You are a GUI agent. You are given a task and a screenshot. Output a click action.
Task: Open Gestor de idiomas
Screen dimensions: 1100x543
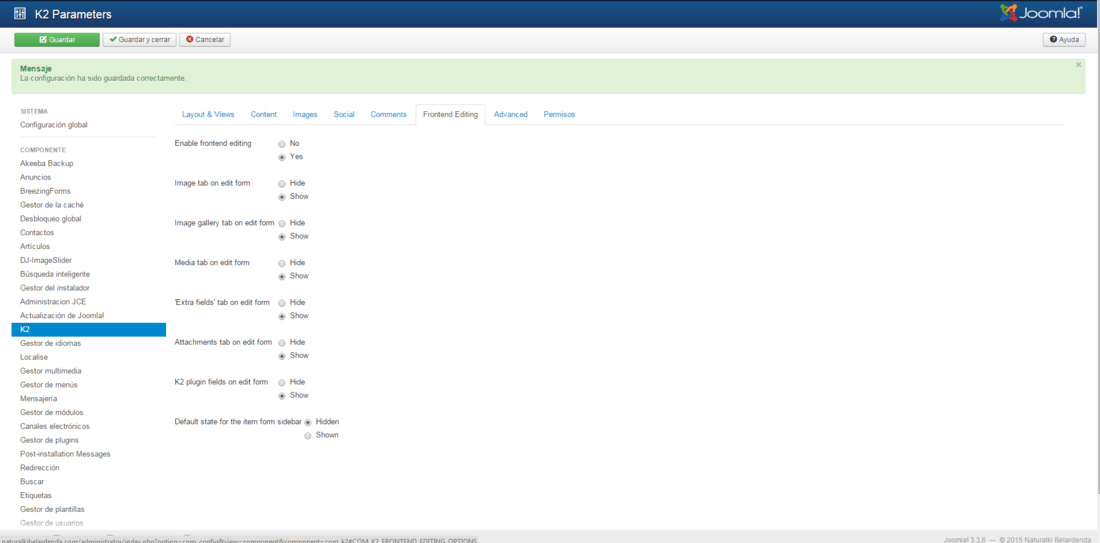pos(51,343)
